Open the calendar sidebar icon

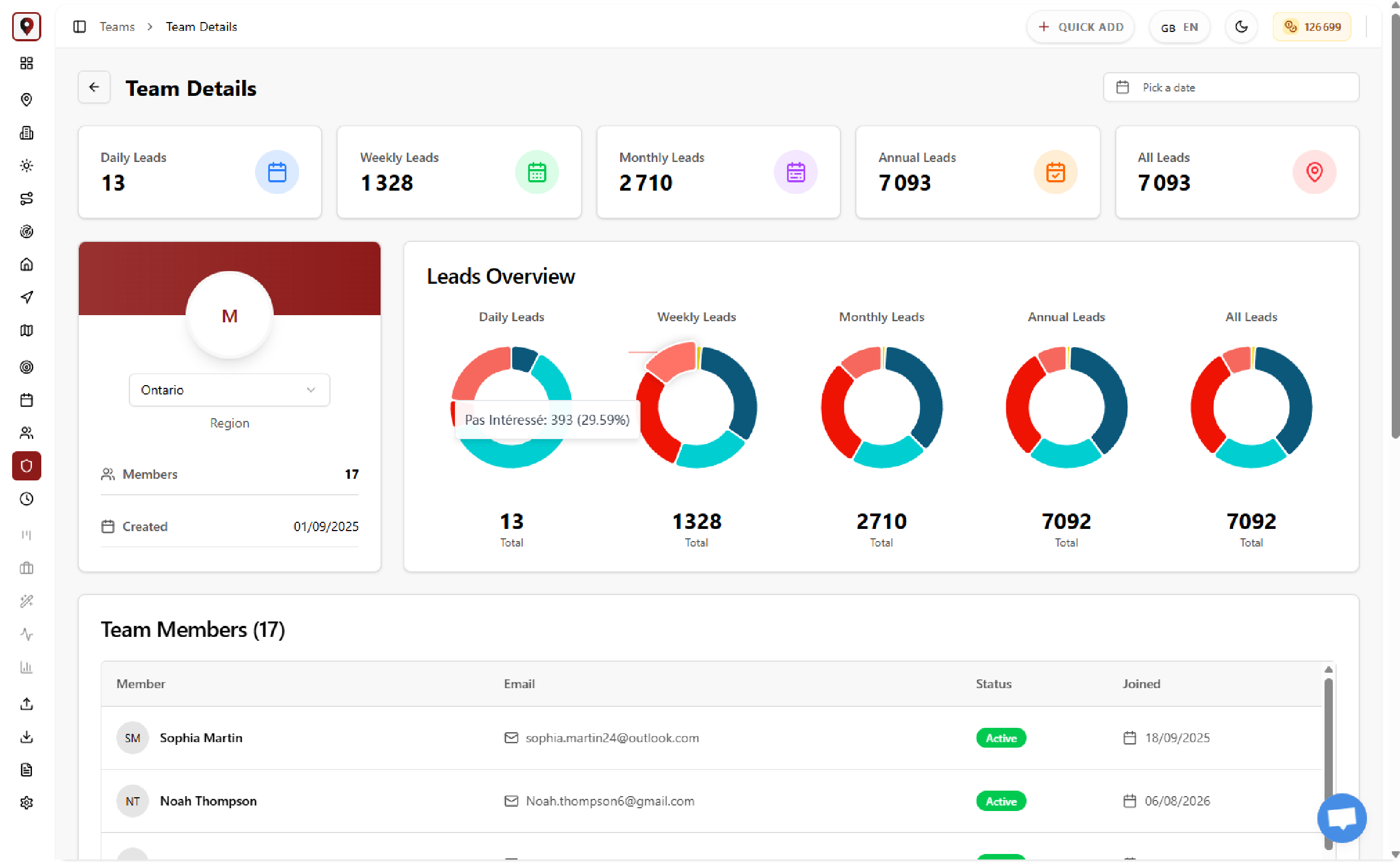point(26,400)
